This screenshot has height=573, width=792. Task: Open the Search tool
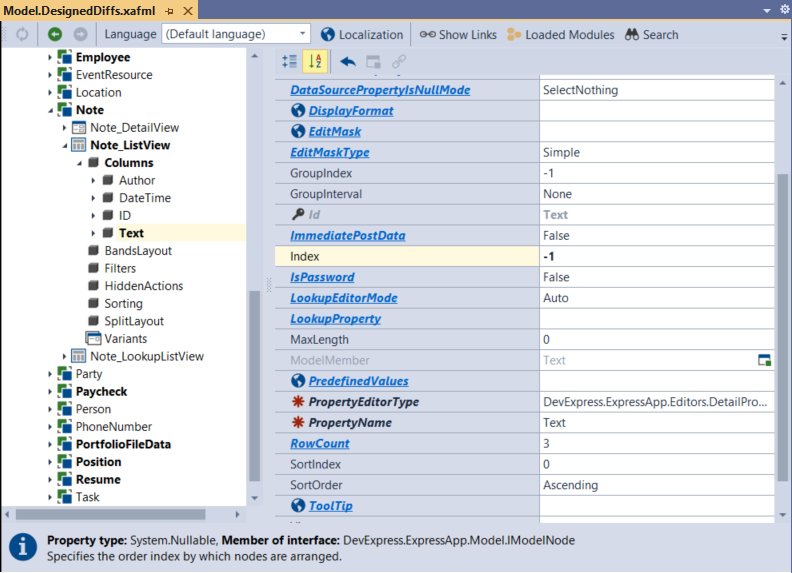click(652, 34)
